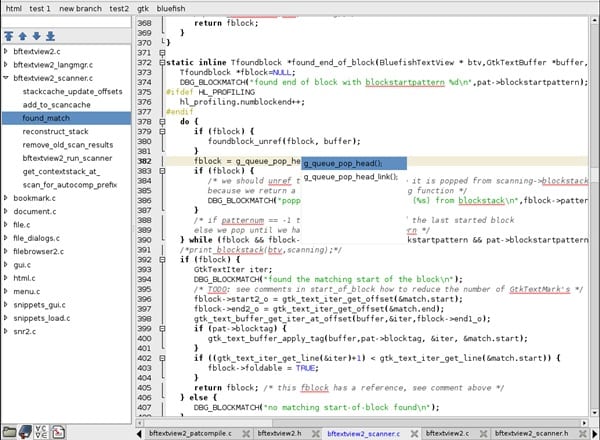The width and height of the screenshot is (600, 440).
Task: Expand file_dialogs.c tree node
Action: coord(6,238)
